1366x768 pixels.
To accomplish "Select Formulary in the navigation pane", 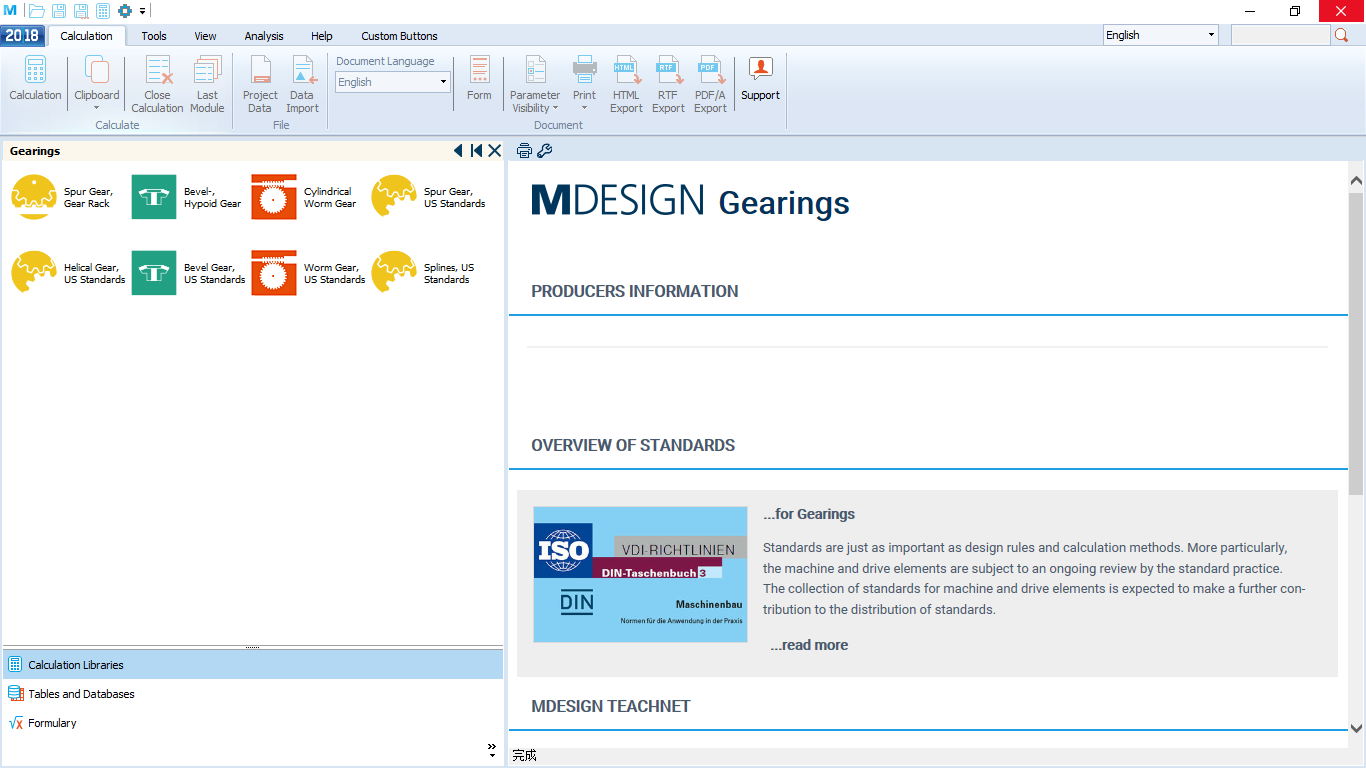I will [x=253, y=723].
